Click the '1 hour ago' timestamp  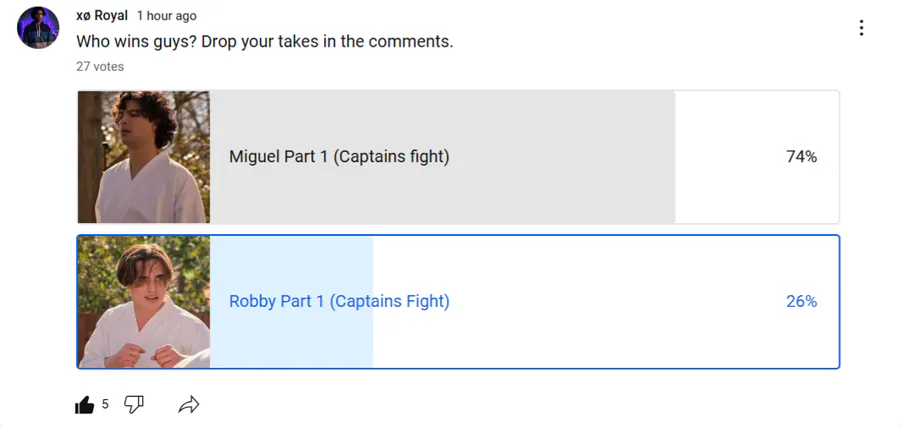tap(167, 16)
